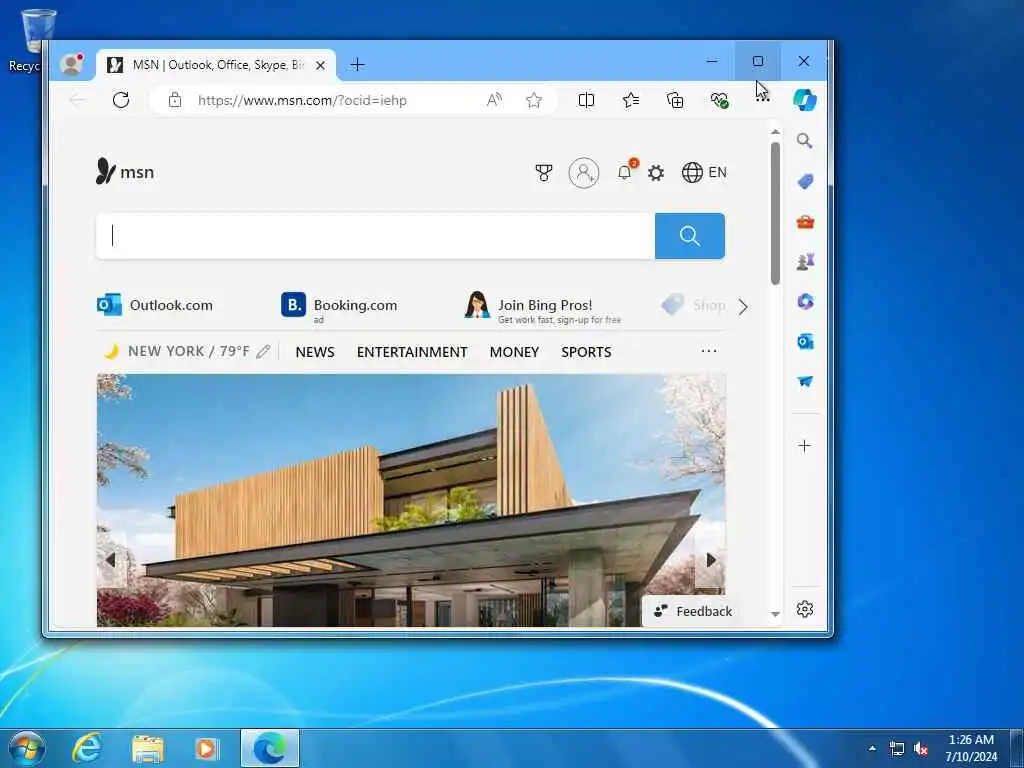
Task: Open Shopping tag in sidebar
Action: click(805, 181)
